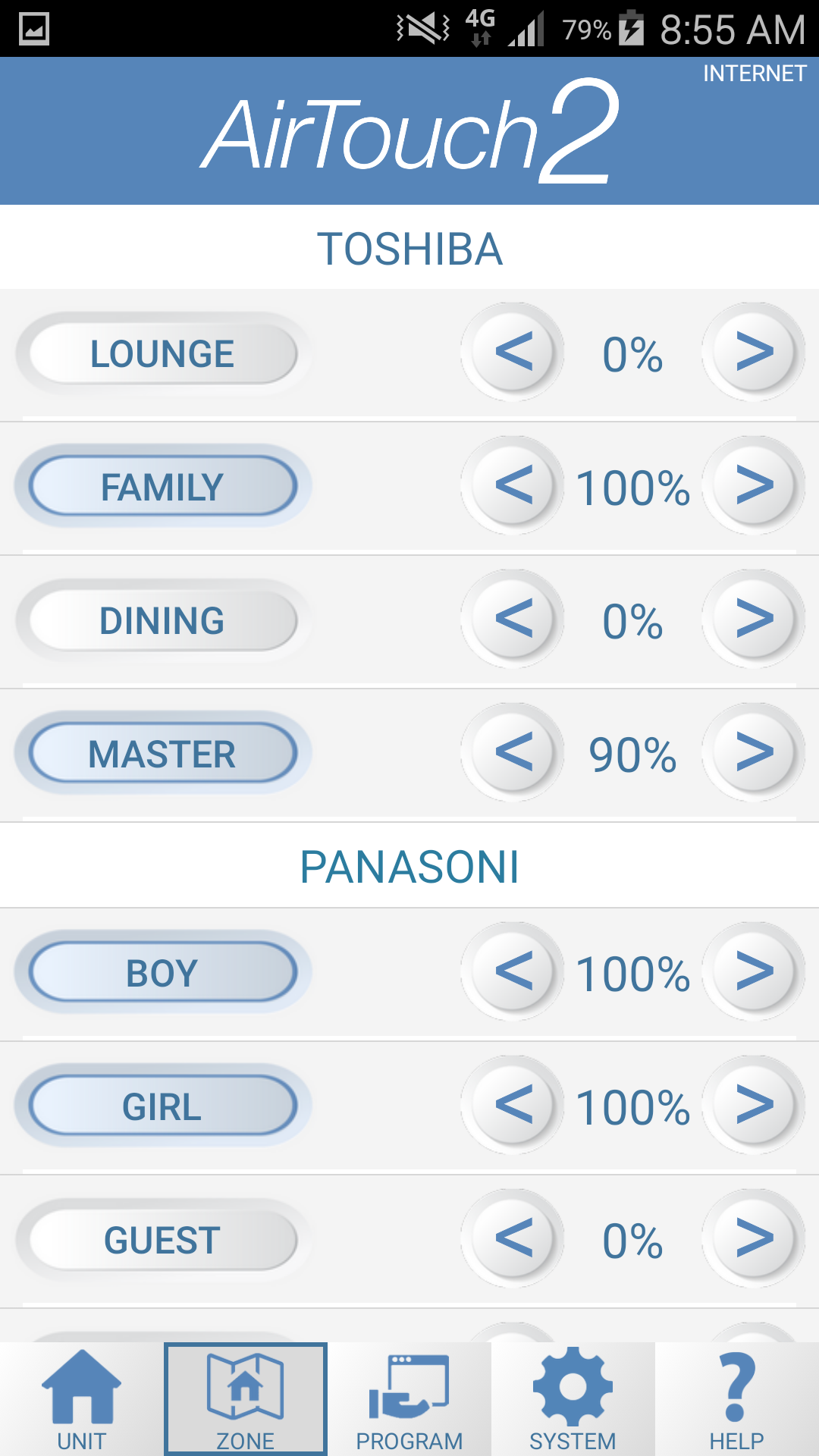Tap the TOSHIBA unit header
This screenshot has width=819, height=1456.
[409, 249]
